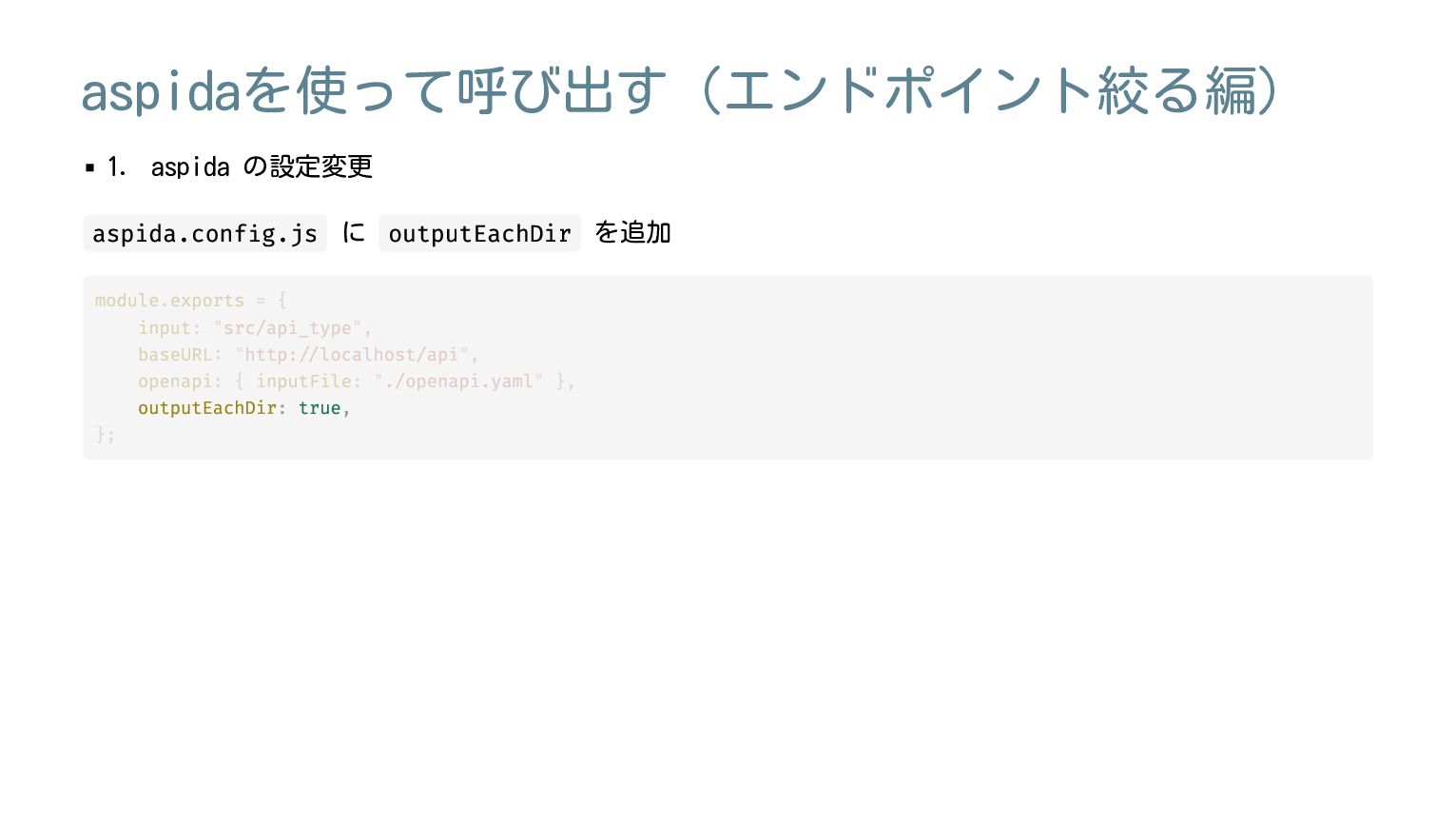
Task: Click the "./openapi.yaml" file path string
Action: pos(458,381)
